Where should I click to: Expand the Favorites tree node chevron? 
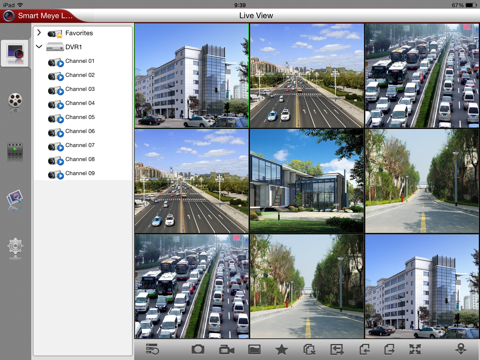[39, 32]
